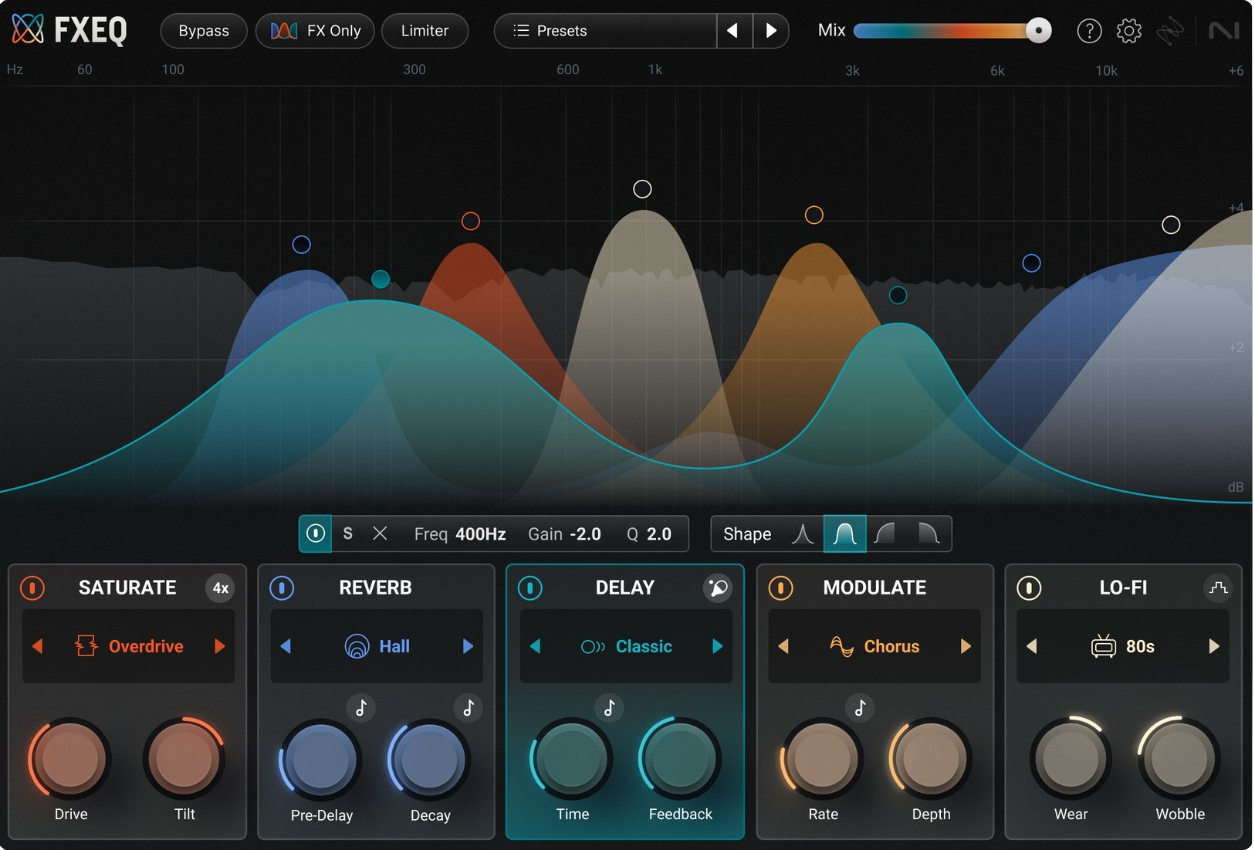Open the Presets dropdown menu

[x=605, y=31]
